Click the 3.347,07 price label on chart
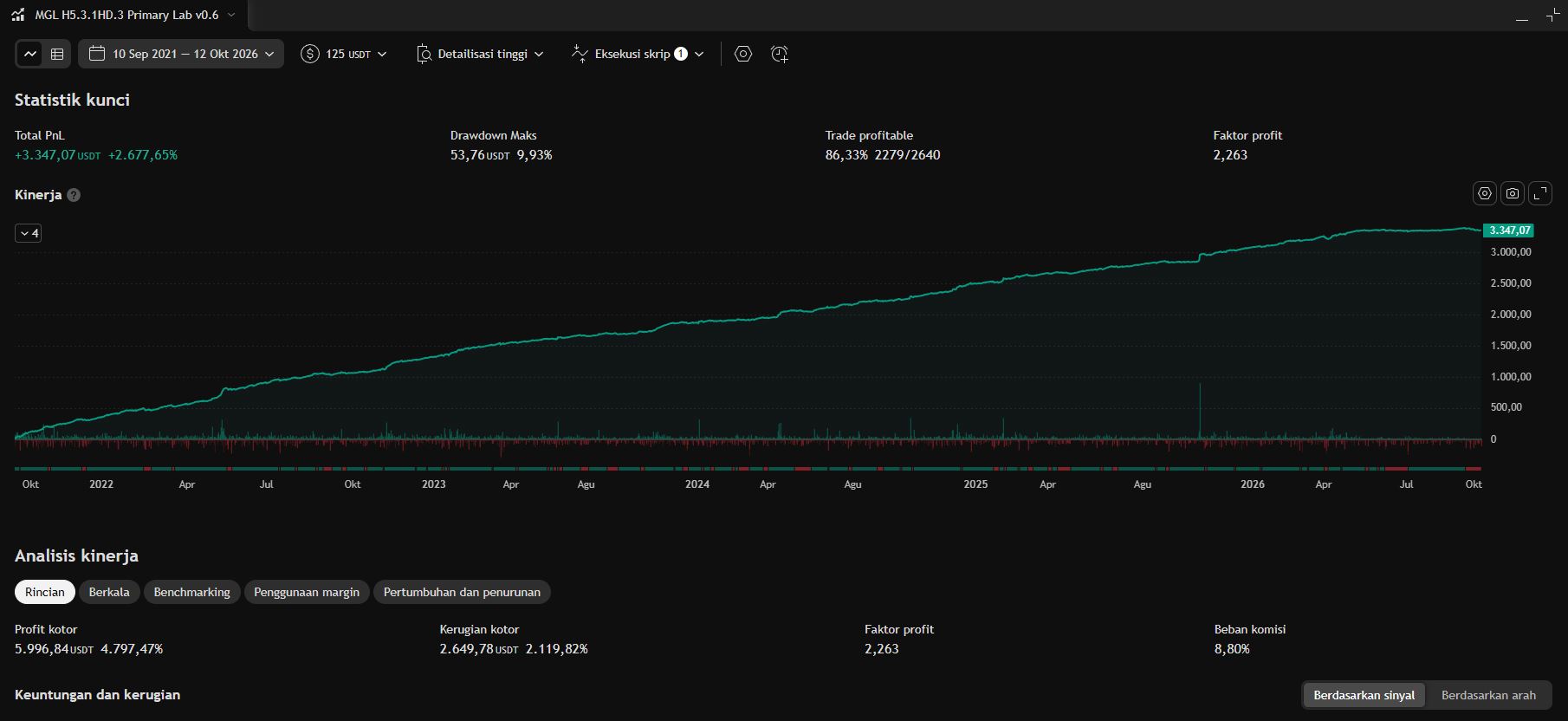 pos(1508,231)
